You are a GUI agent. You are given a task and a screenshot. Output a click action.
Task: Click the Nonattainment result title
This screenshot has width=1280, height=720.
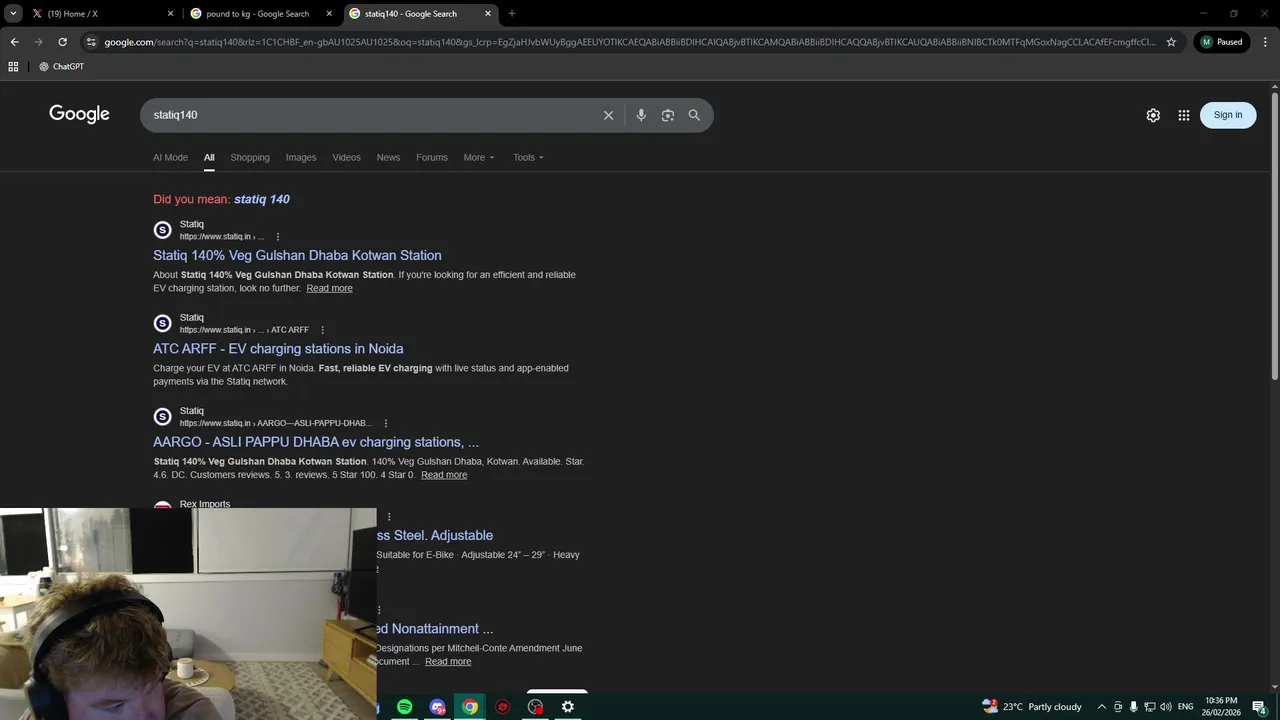tap(435, 629)
